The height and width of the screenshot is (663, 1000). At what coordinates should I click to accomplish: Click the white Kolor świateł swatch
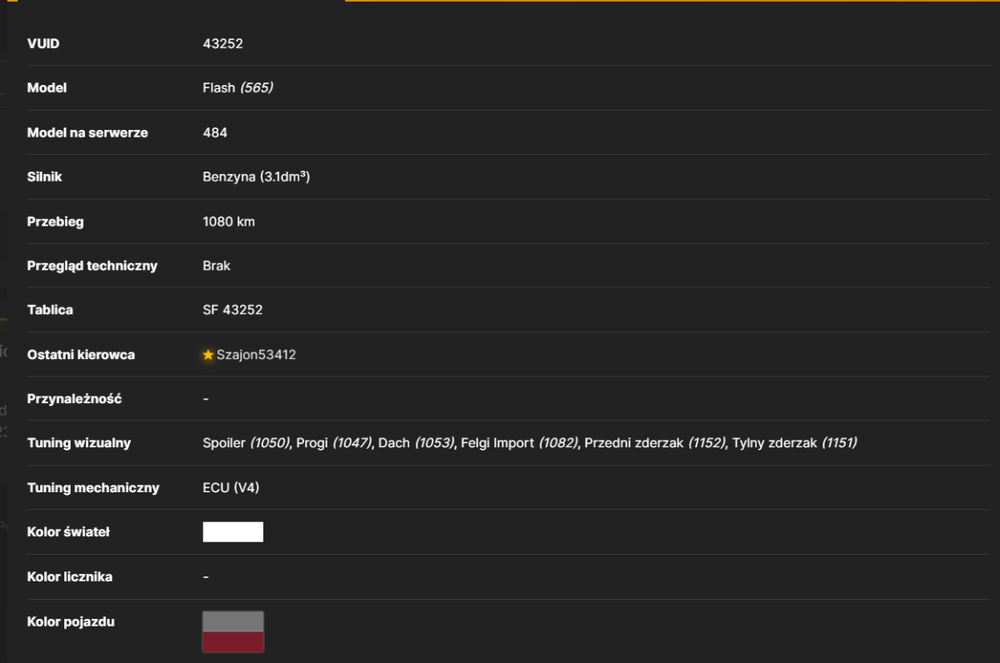point(233,532)
